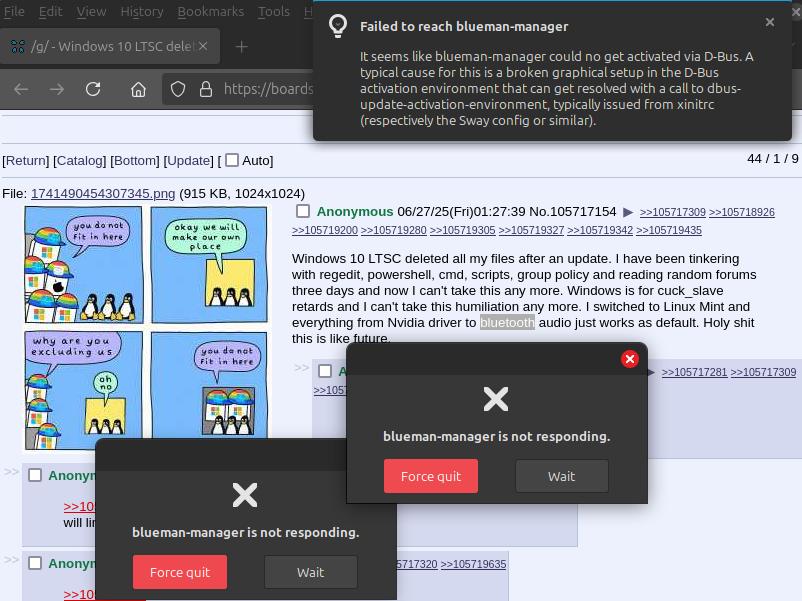Close the Windows 10 LTSC browser tab
The width and height of the screenshot is (802, 601).
coord(203,47)
